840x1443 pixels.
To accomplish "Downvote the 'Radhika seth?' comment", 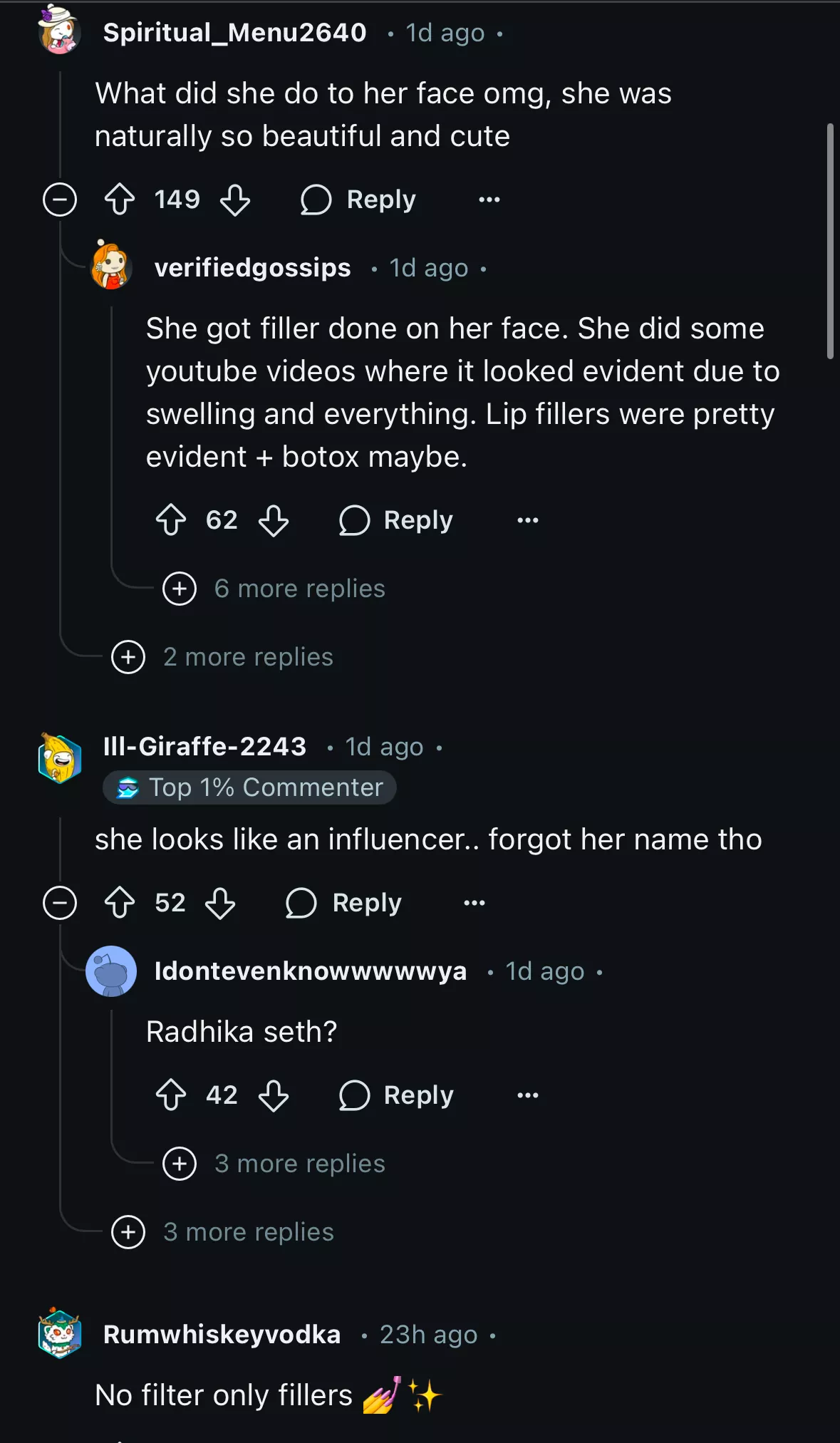I will 274,1095.
